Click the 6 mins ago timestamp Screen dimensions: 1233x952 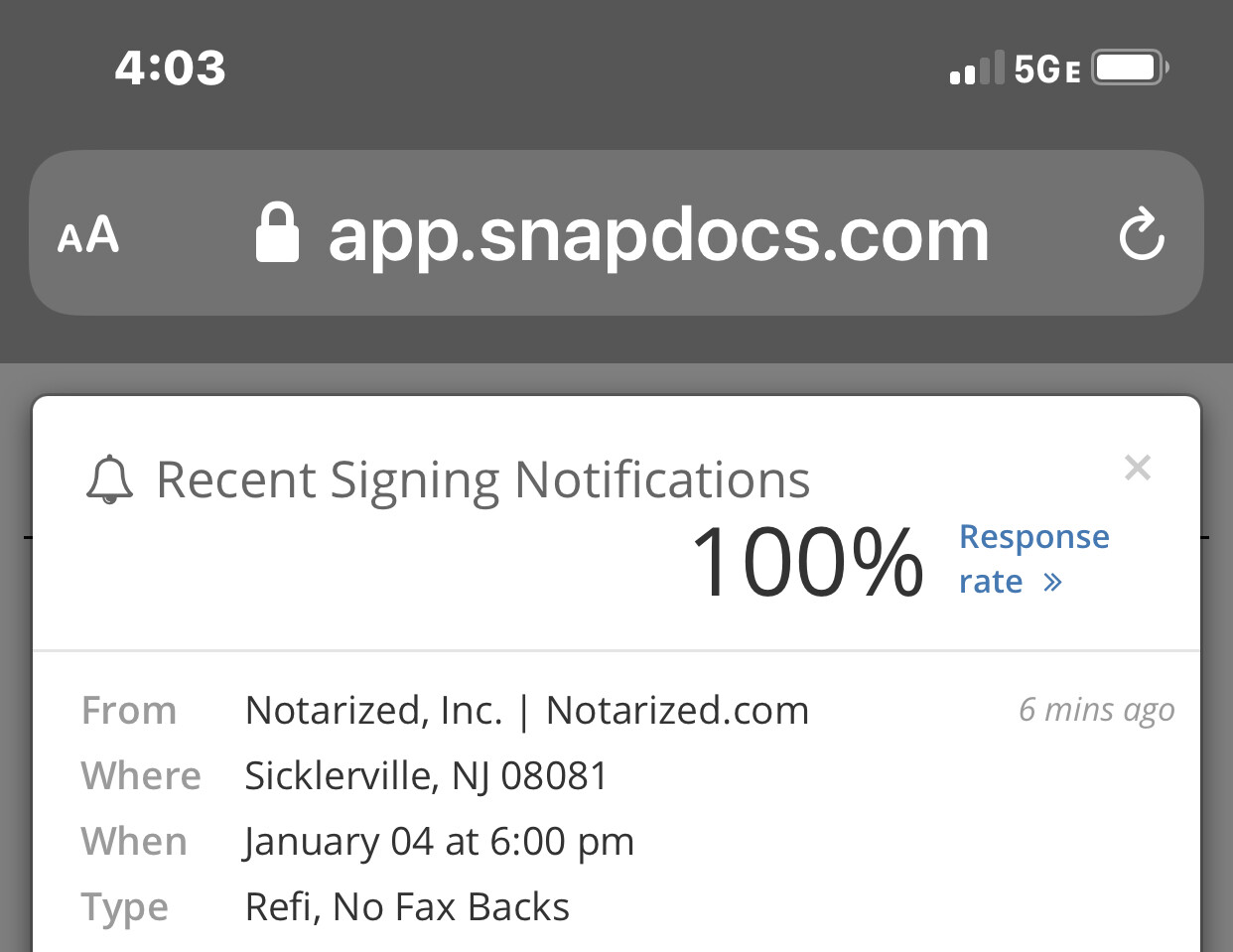1096,710
